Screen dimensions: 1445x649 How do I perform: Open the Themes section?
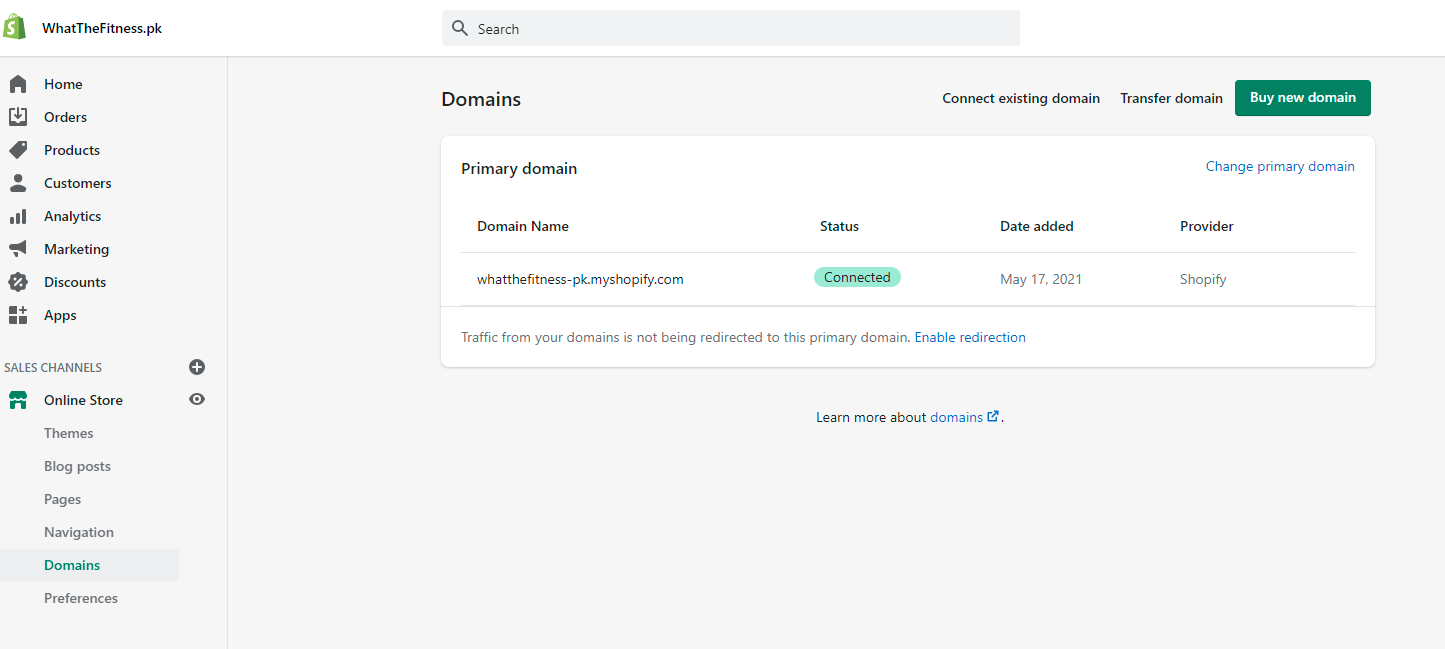(68, 433)
